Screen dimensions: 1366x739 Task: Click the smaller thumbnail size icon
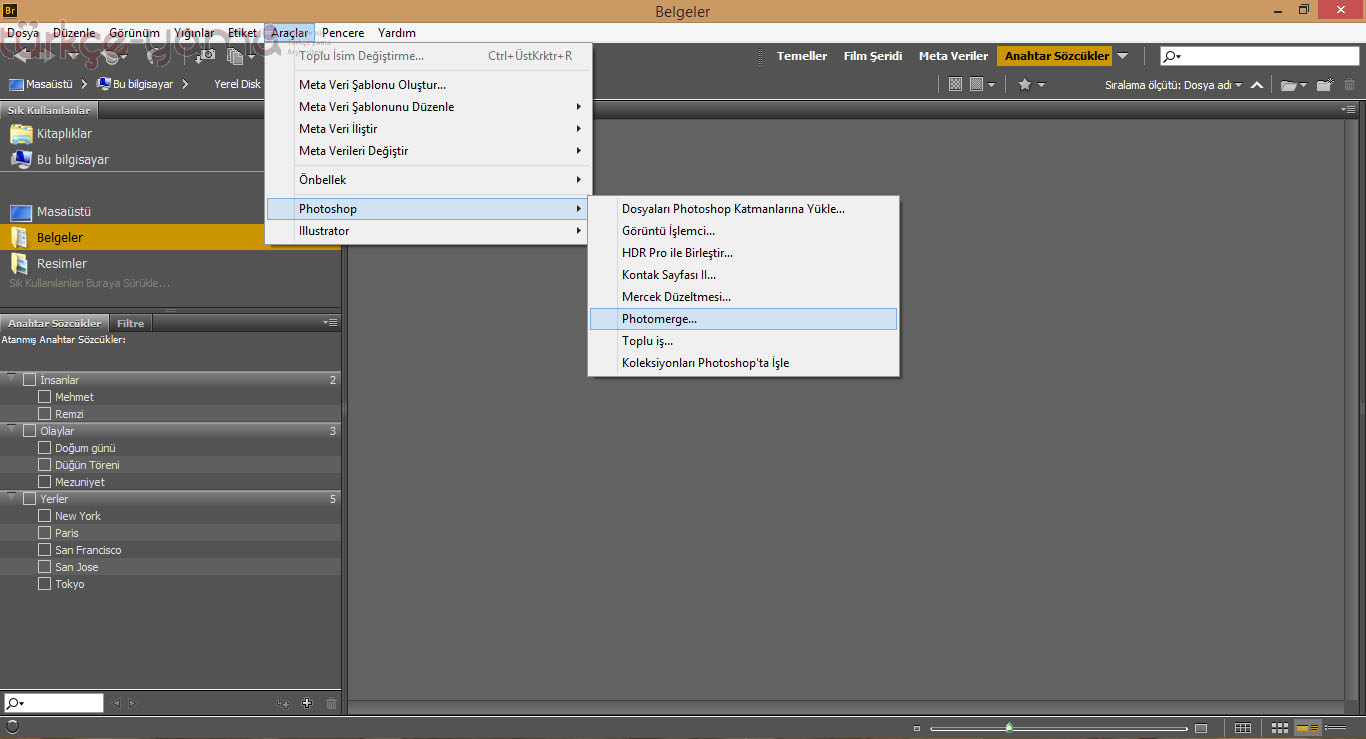(x=918, y=728)
